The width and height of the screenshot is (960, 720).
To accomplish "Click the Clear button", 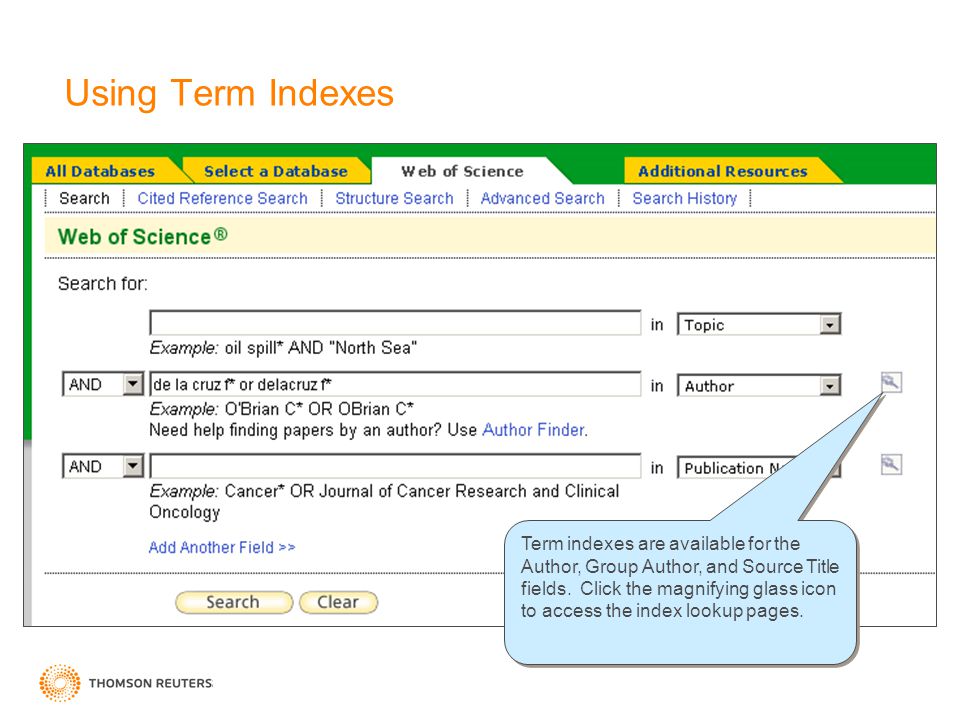I will [x=338, y=602].
